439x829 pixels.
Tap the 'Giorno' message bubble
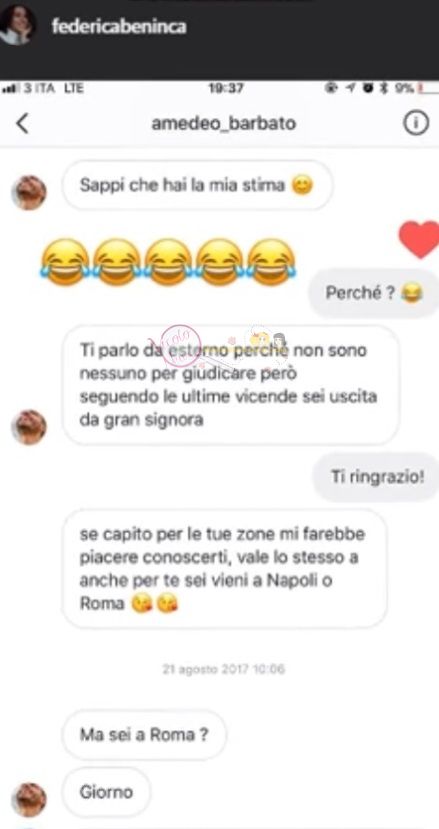pyautogui.click(x=106, y=793)
